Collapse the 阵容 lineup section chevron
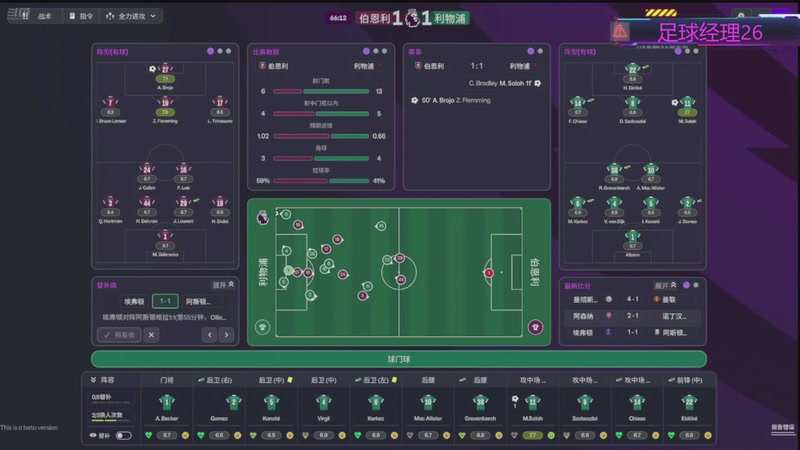This screenshot has height=450, width=800. click(x=93, y=380)
